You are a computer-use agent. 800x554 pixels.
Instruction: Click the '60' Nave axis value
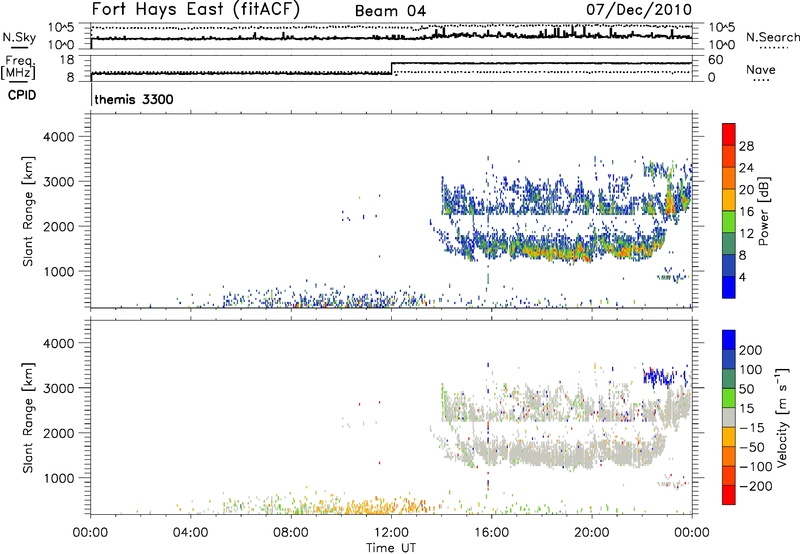[x=716, y=60]
